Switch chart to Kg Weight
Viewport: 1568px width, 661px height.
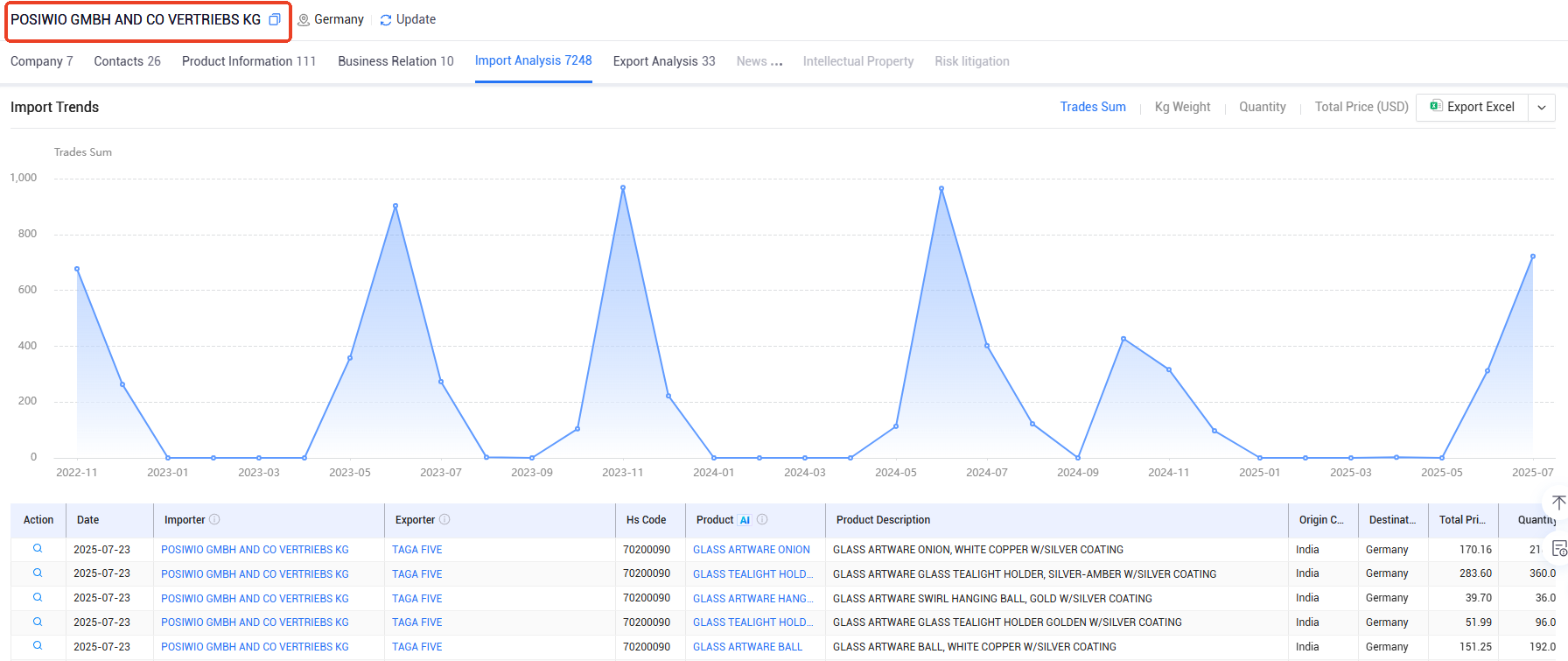pos(1182,107)
